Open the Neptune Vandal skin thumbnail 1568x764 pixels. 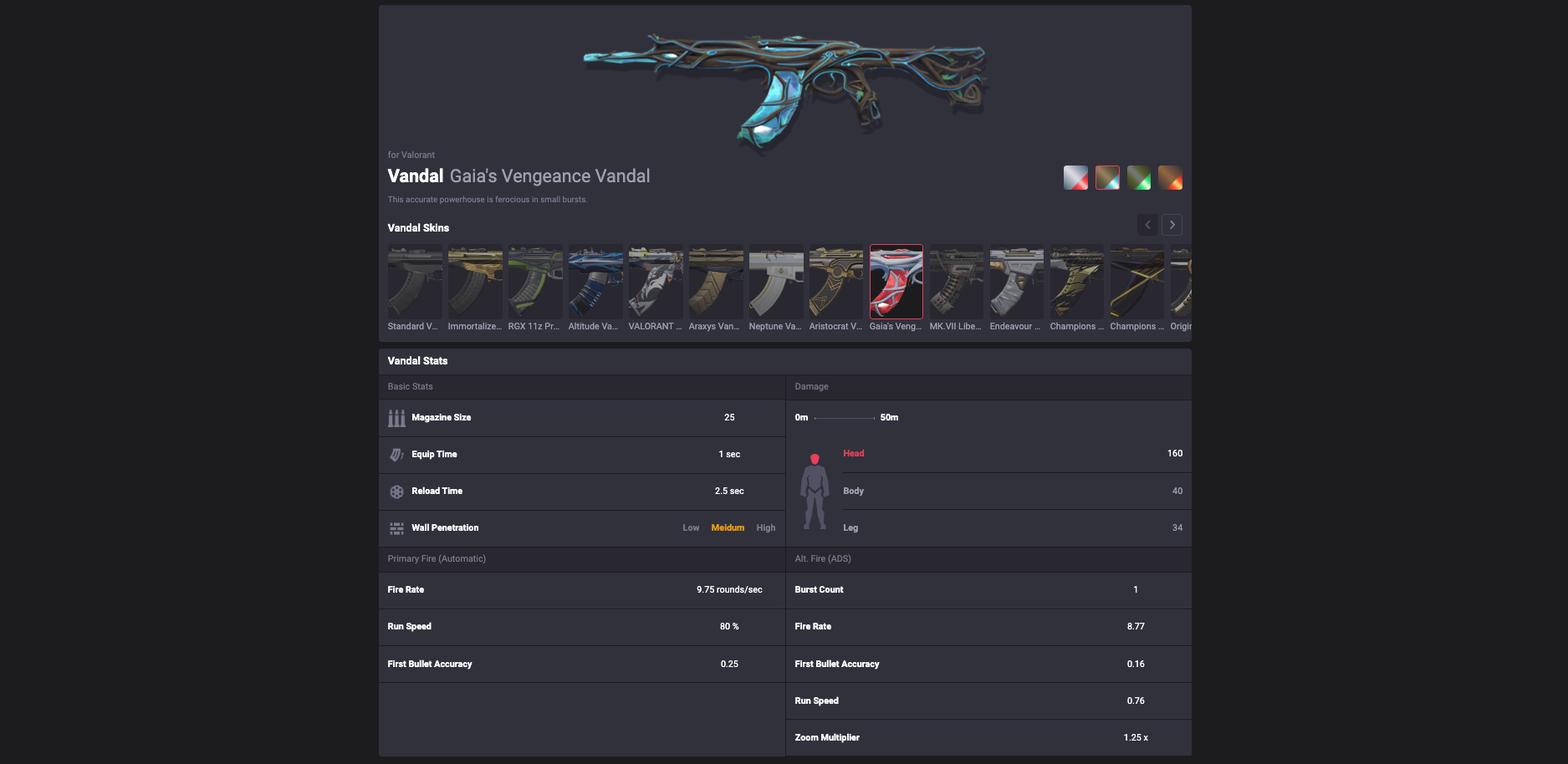[x=776, y=282]
